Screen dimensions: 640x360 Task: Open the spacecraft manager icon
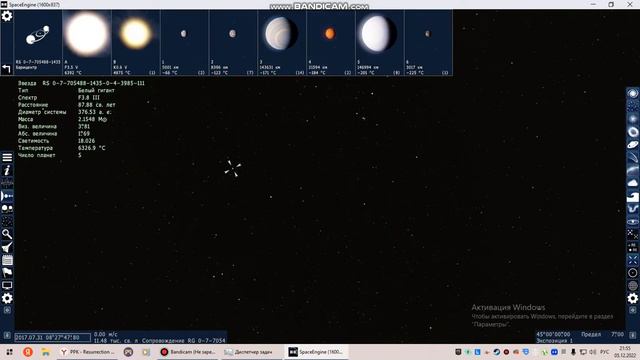point(7,247)
